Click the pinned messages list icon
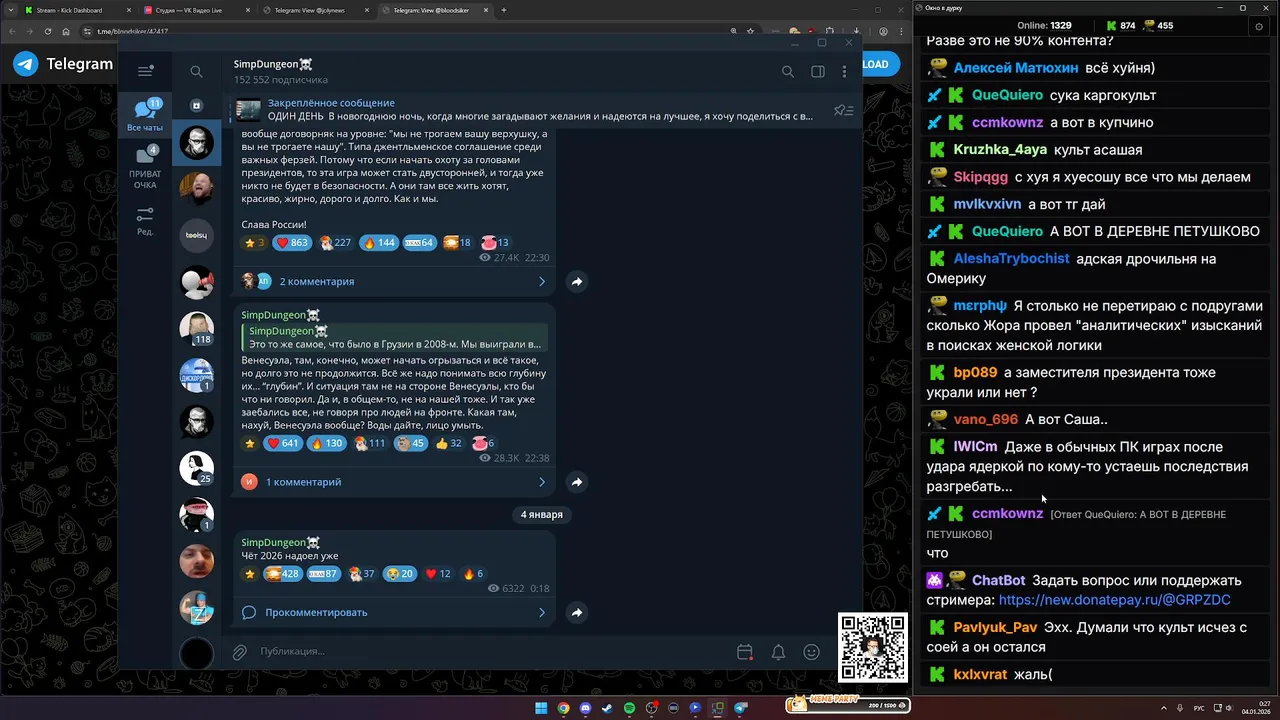This screenshot has height=720, width=1280. [x=843, y=110]
